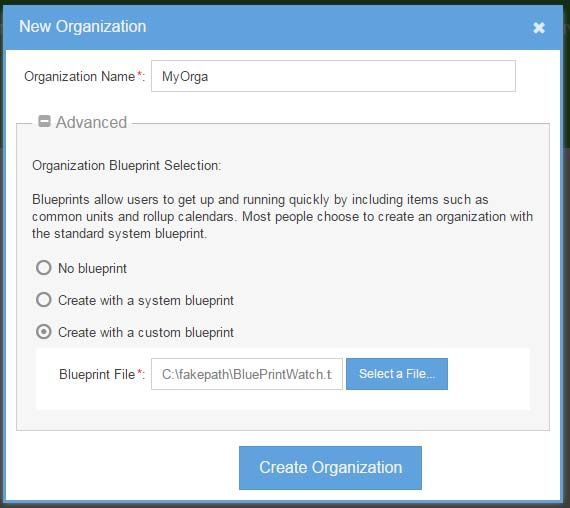
Task: Submit with the Create Organization button
Action: point(330,468)
